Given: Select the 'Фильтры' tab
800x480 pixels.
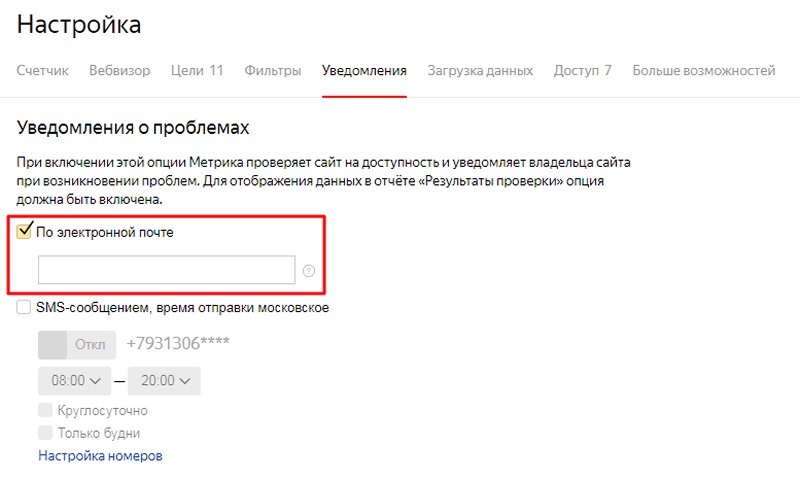Looking at the screenshot, I should [273, 71].
